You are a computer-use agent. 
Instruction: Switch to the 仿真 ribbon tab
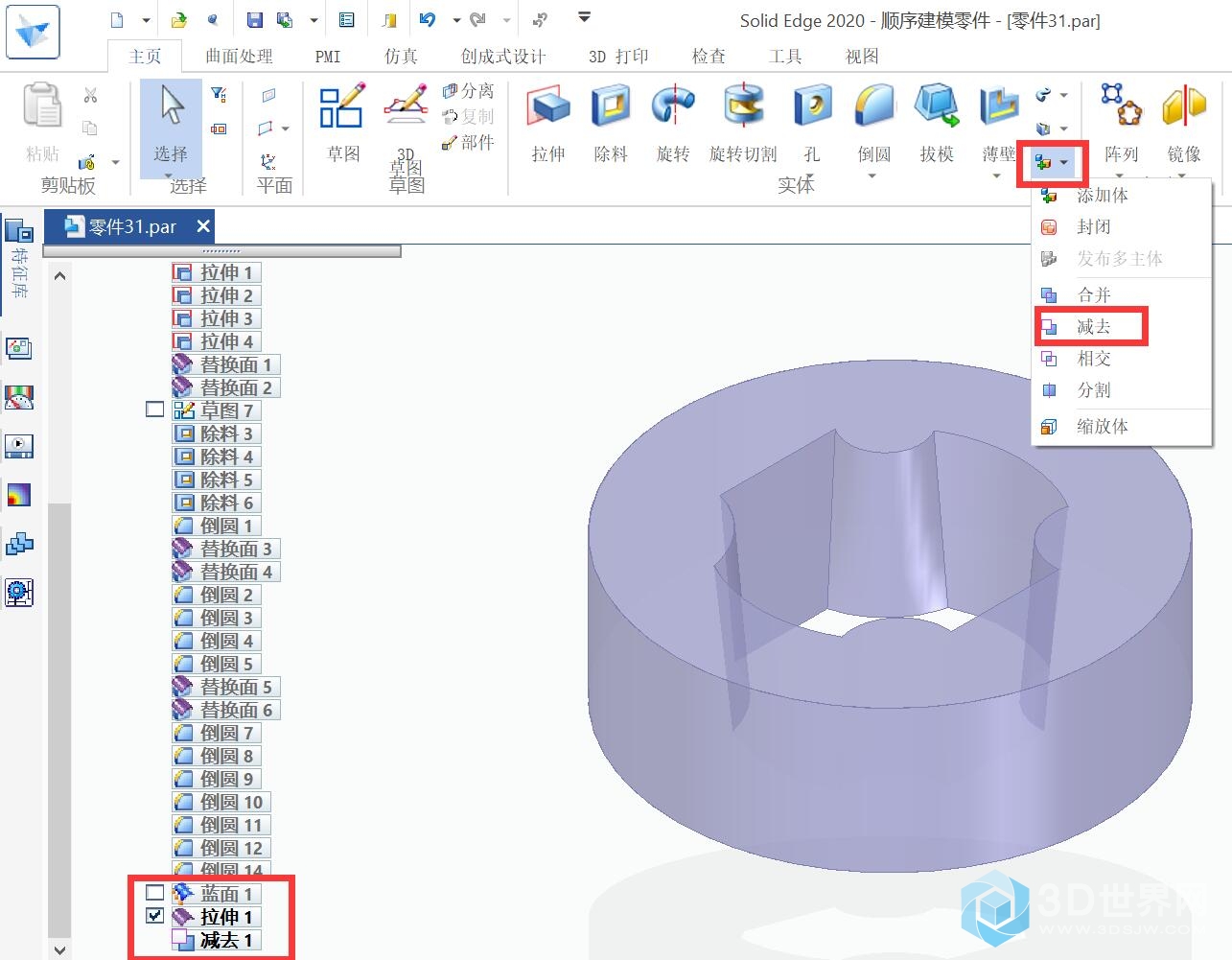pos(401,57)
